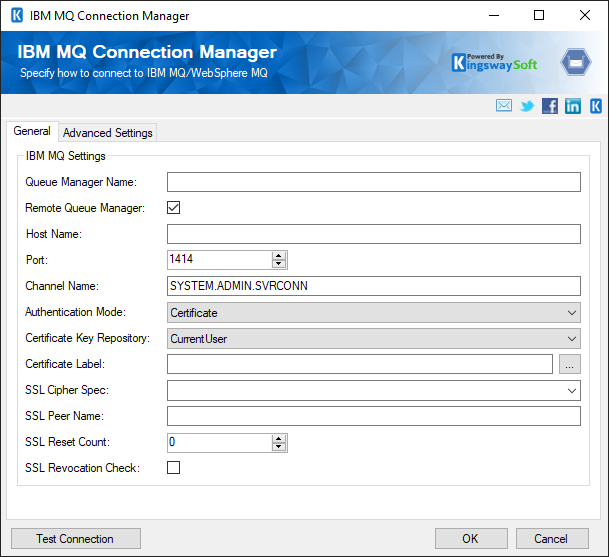The width and height of the screenshot is (609, 557).
Task: Increase the Port value with up arrow
Action: click(278, 256)
